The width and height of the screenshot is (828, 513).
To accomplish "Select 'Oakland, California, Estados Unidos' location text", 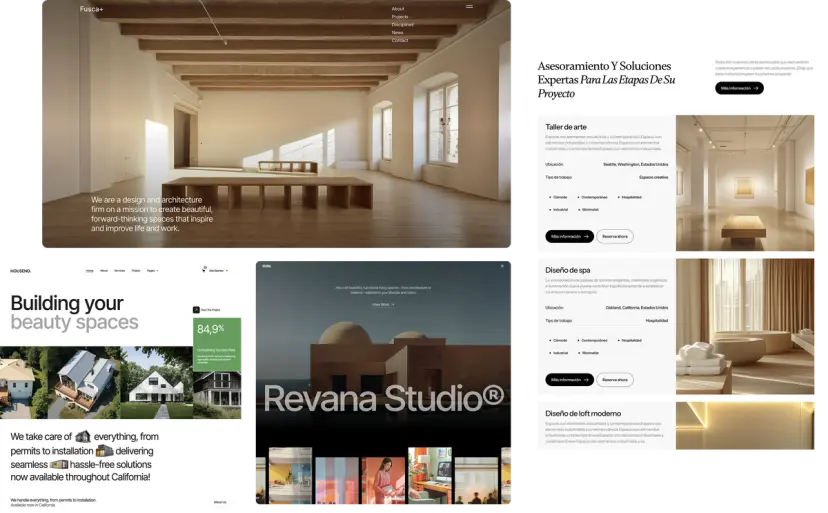I will click(x=636, y=307).
